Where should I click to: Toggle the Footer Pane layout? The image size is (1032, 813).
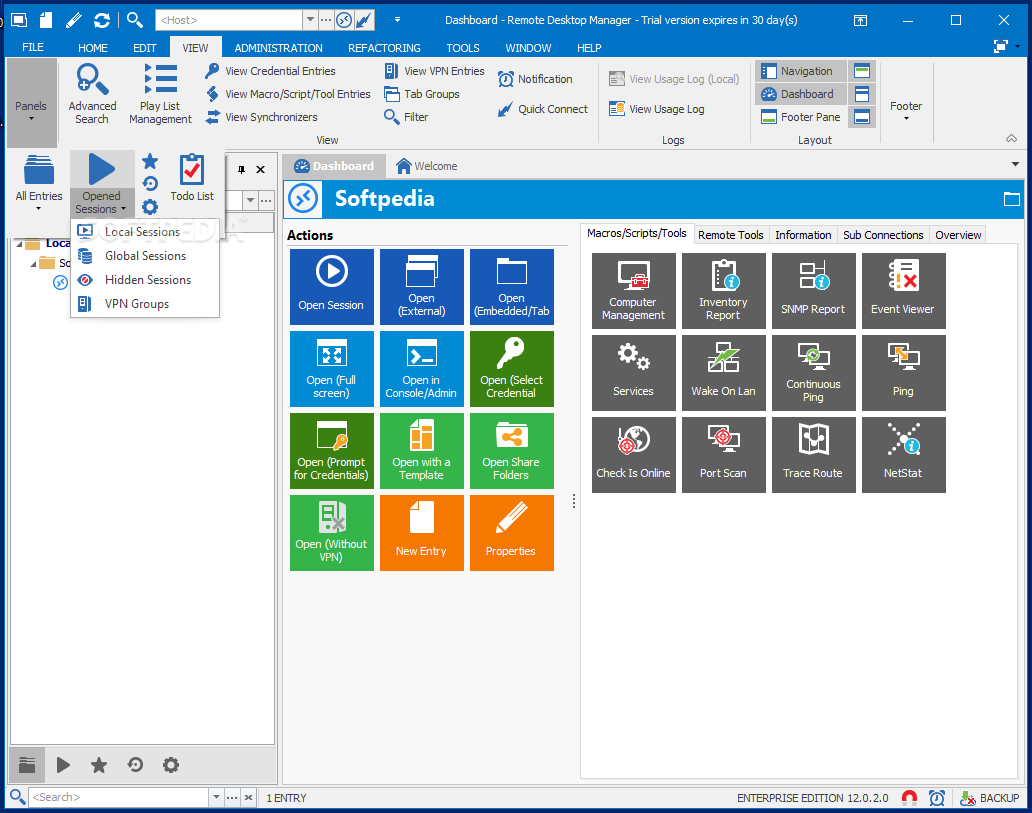pos(801,117)
